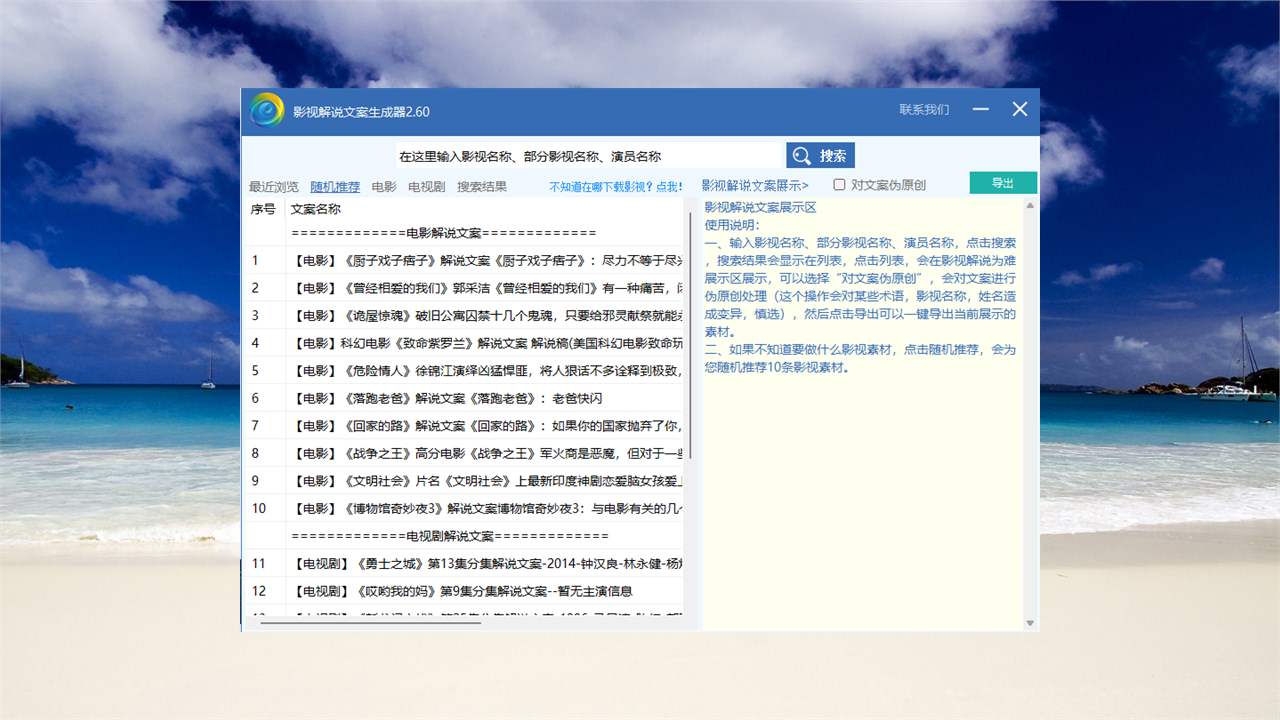Enable the 对文案伪原创 checkbox
This screenshot has width=1280, height=720.
pos(840,185)
